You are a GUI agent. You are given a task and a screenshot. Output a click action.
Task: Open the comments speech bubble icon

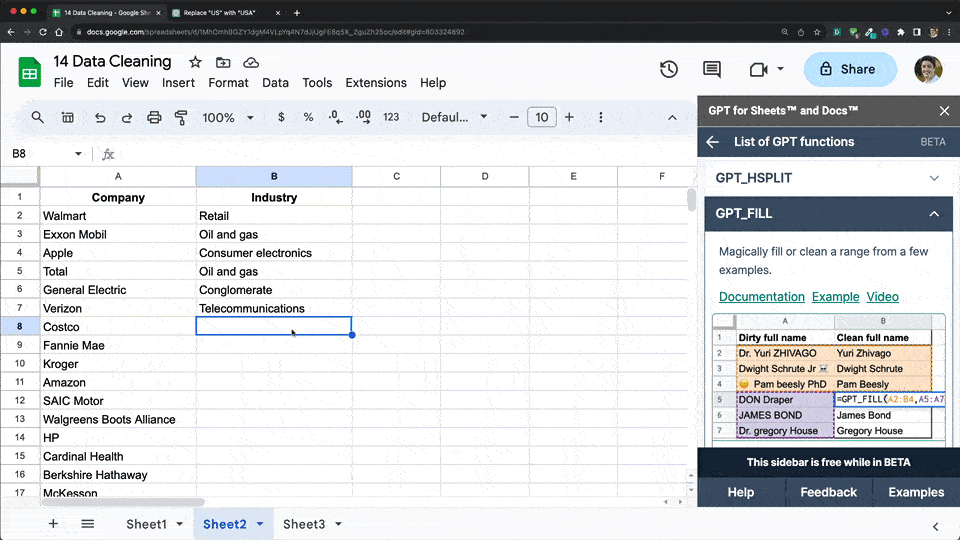click(711, 69)
